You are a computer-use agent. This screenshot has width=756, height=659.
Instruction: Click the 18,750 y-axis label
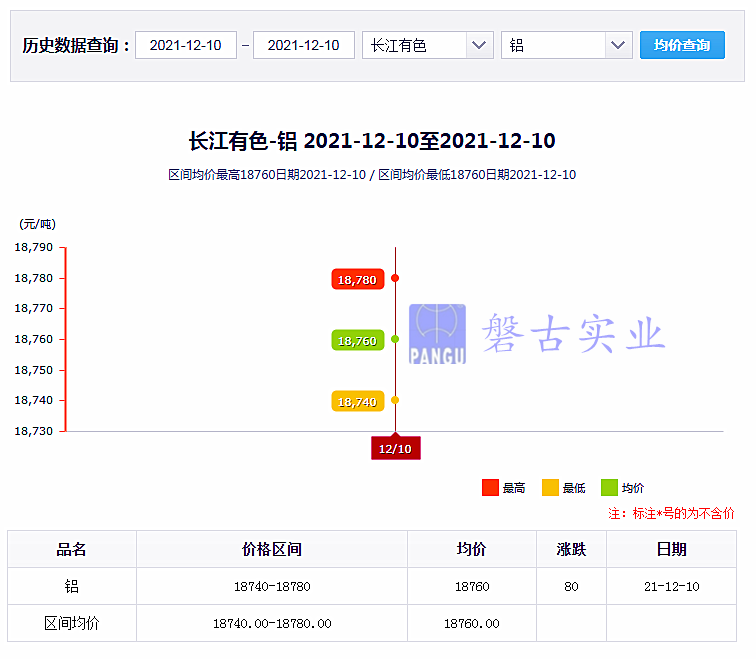pyautogui.click(x=34, y=370)
